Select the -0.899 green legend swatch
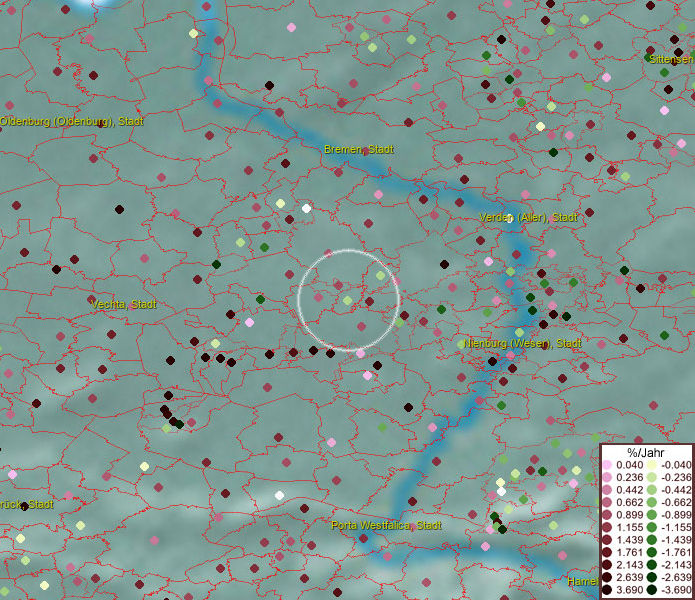Viewport: 695px width, 600px height. coord(652,515)
